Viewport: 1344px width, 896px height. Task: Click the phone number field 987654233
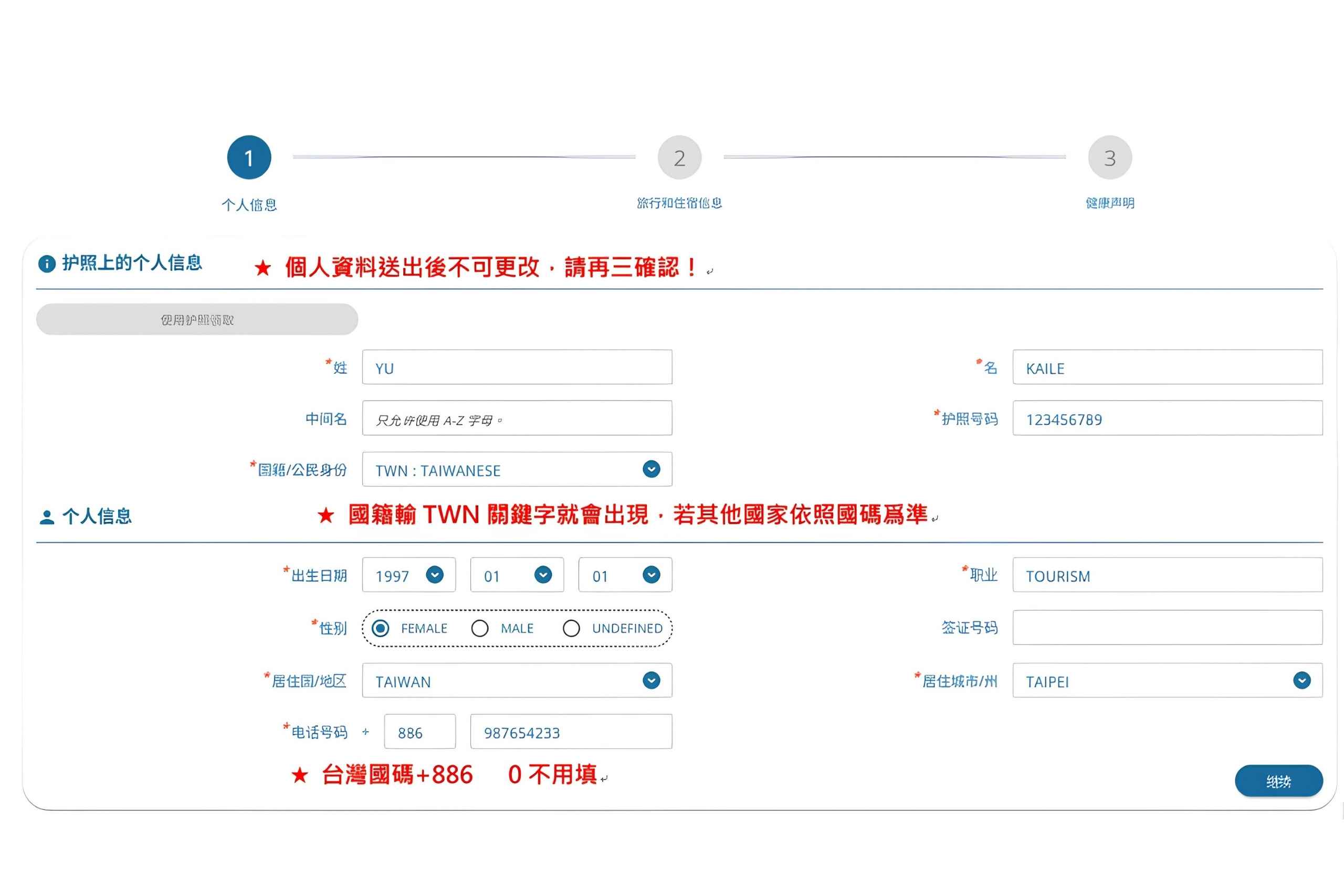click(x=571, y=731)
